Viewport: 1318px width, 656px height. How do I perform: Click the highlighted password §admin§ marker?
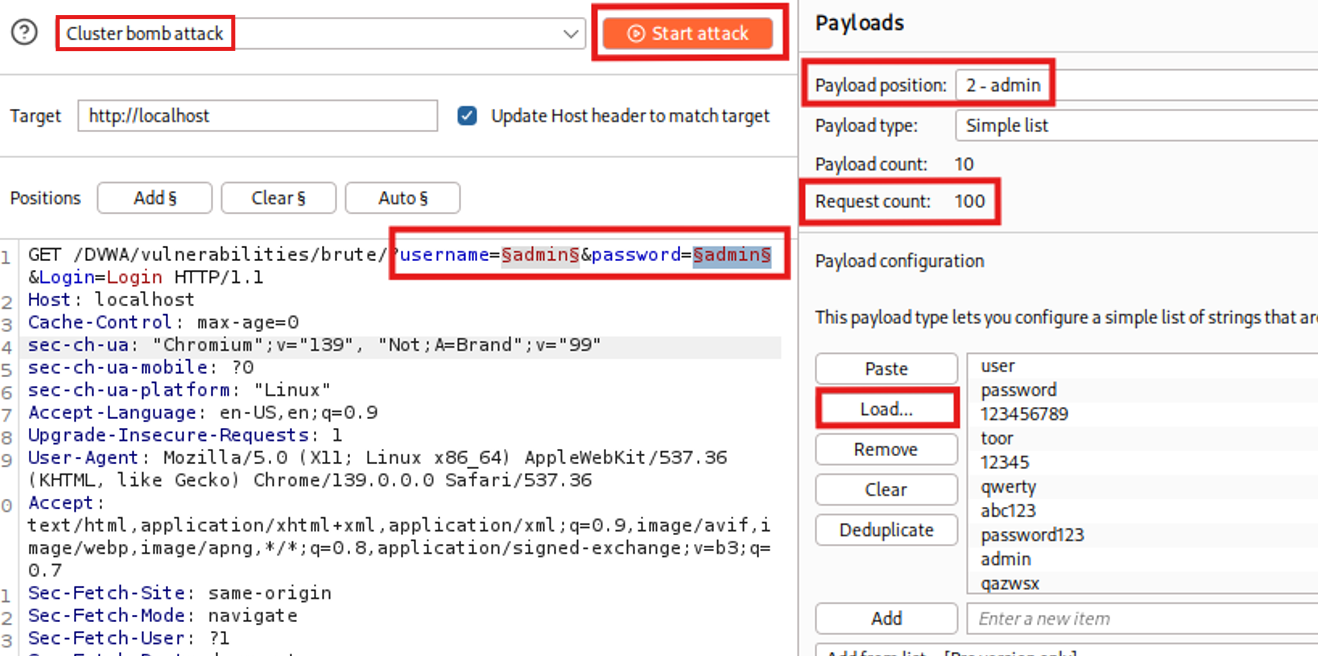[x=732, y=255]
